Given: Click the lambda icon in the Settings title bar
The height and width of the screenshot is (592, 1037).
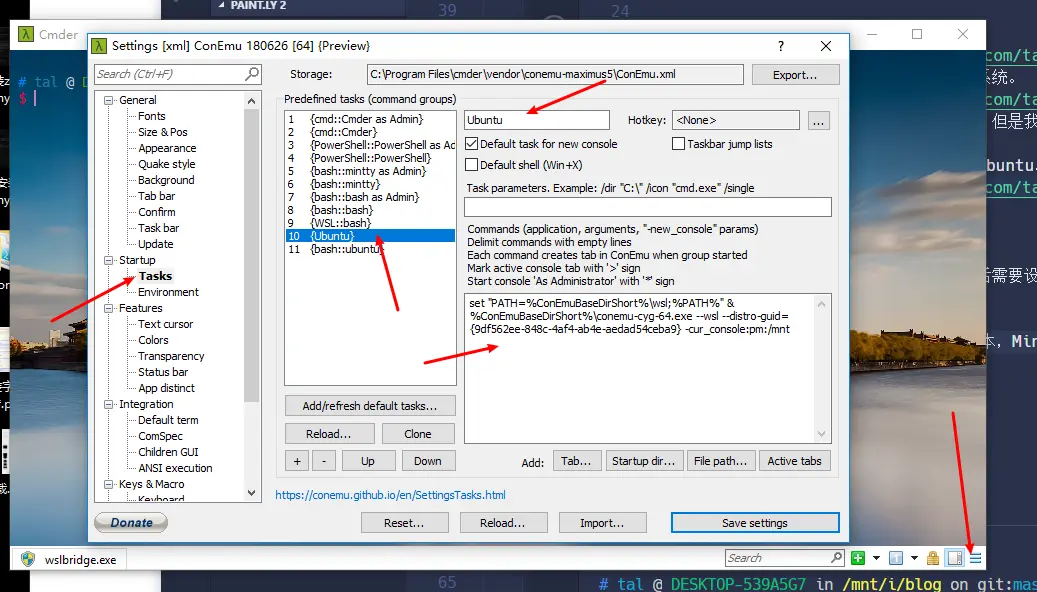Looking at the screenshot, I should click(x=99, y=46).
